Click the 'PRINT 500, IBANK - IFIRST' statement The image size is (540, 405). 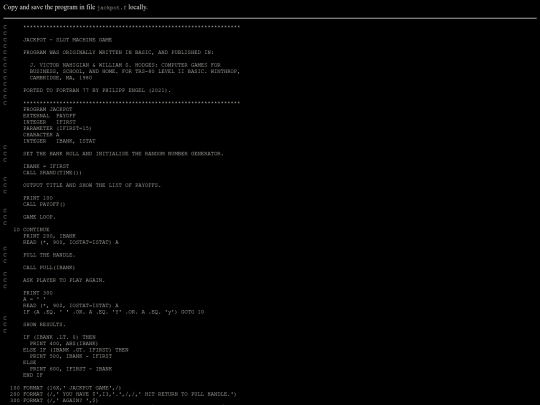point(71,356)
